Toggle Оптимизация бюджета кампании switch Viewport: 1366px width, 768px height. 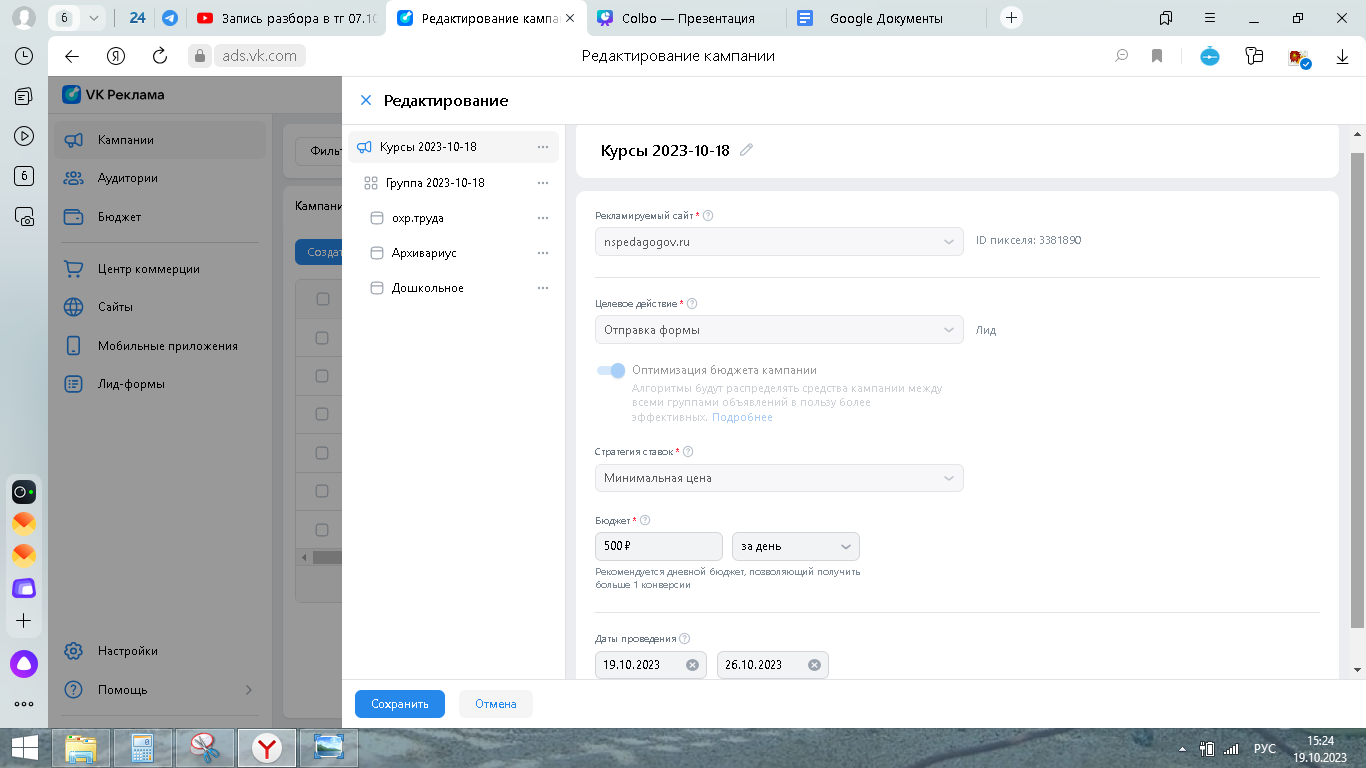(611, 370)
